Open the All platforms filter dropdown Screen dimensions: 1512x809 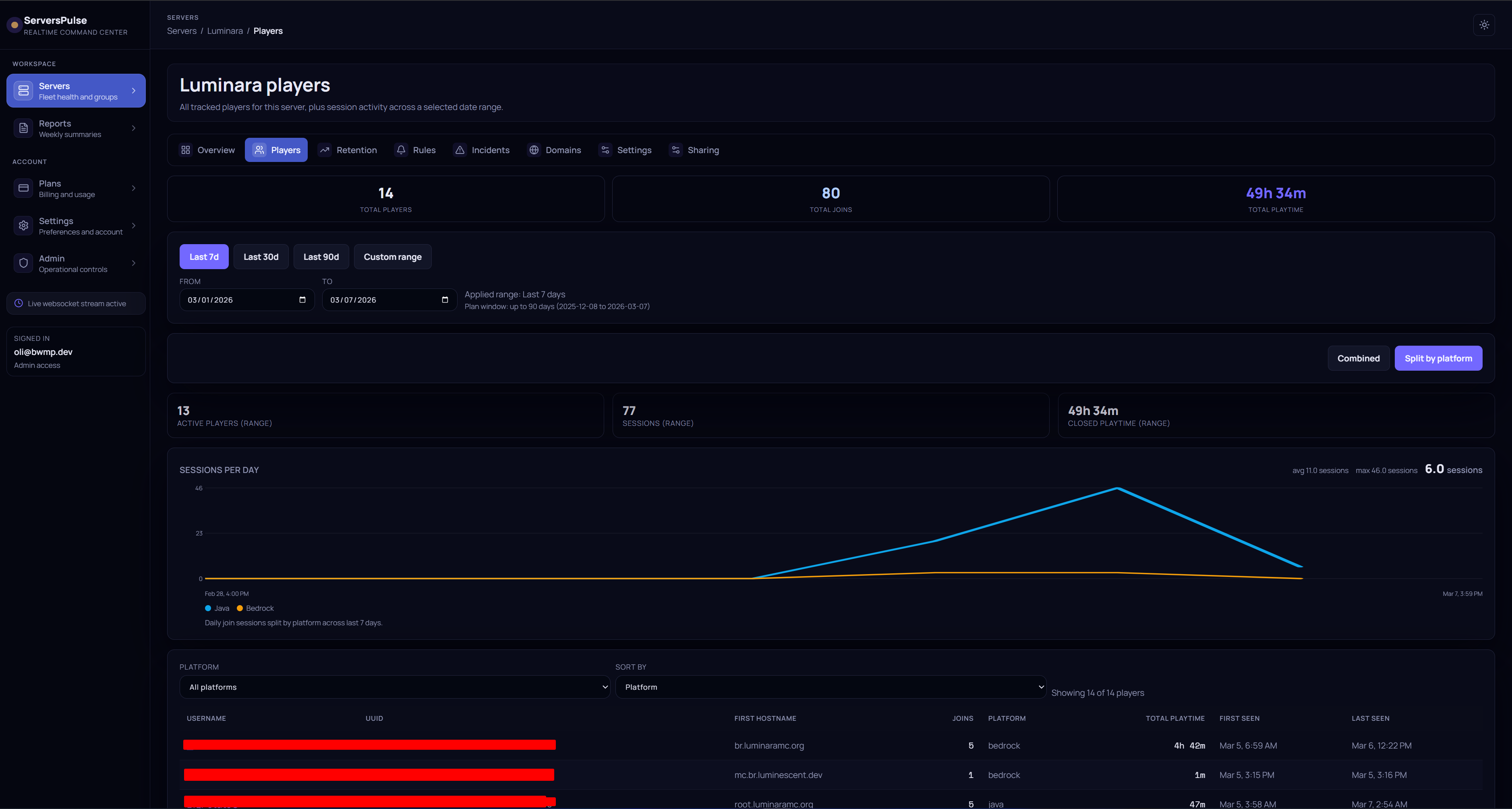pyautogui.click(x=394, y=687)
